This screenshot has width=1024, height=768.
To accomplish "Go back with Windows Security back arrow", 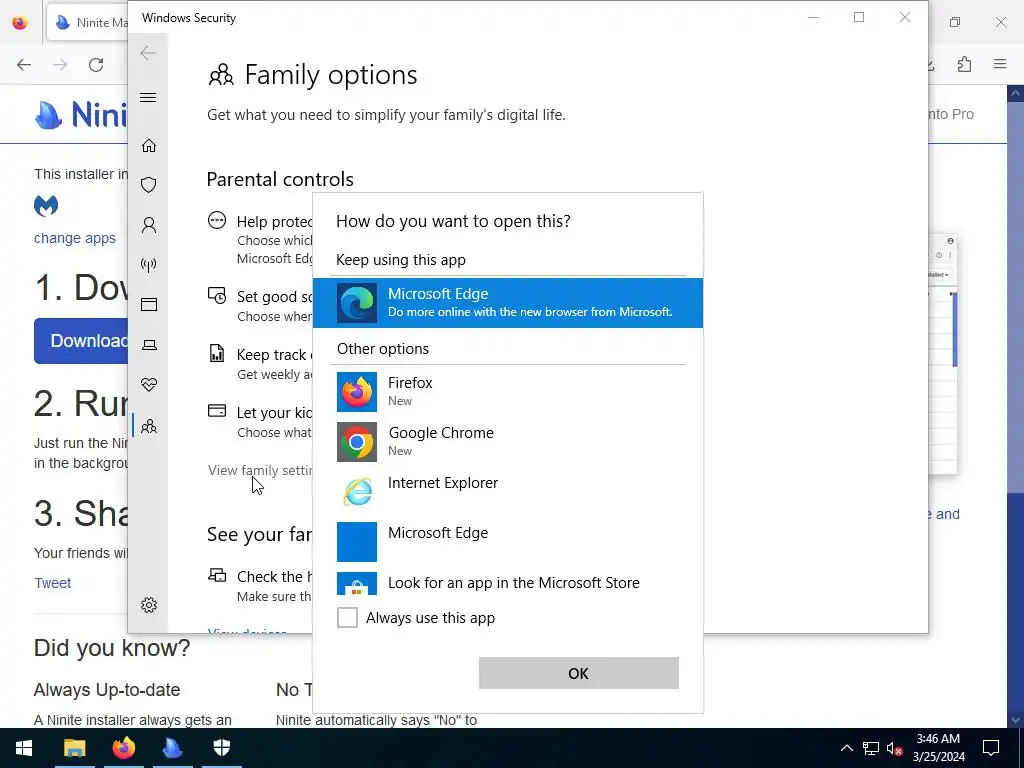I will [x=148, y=53].
